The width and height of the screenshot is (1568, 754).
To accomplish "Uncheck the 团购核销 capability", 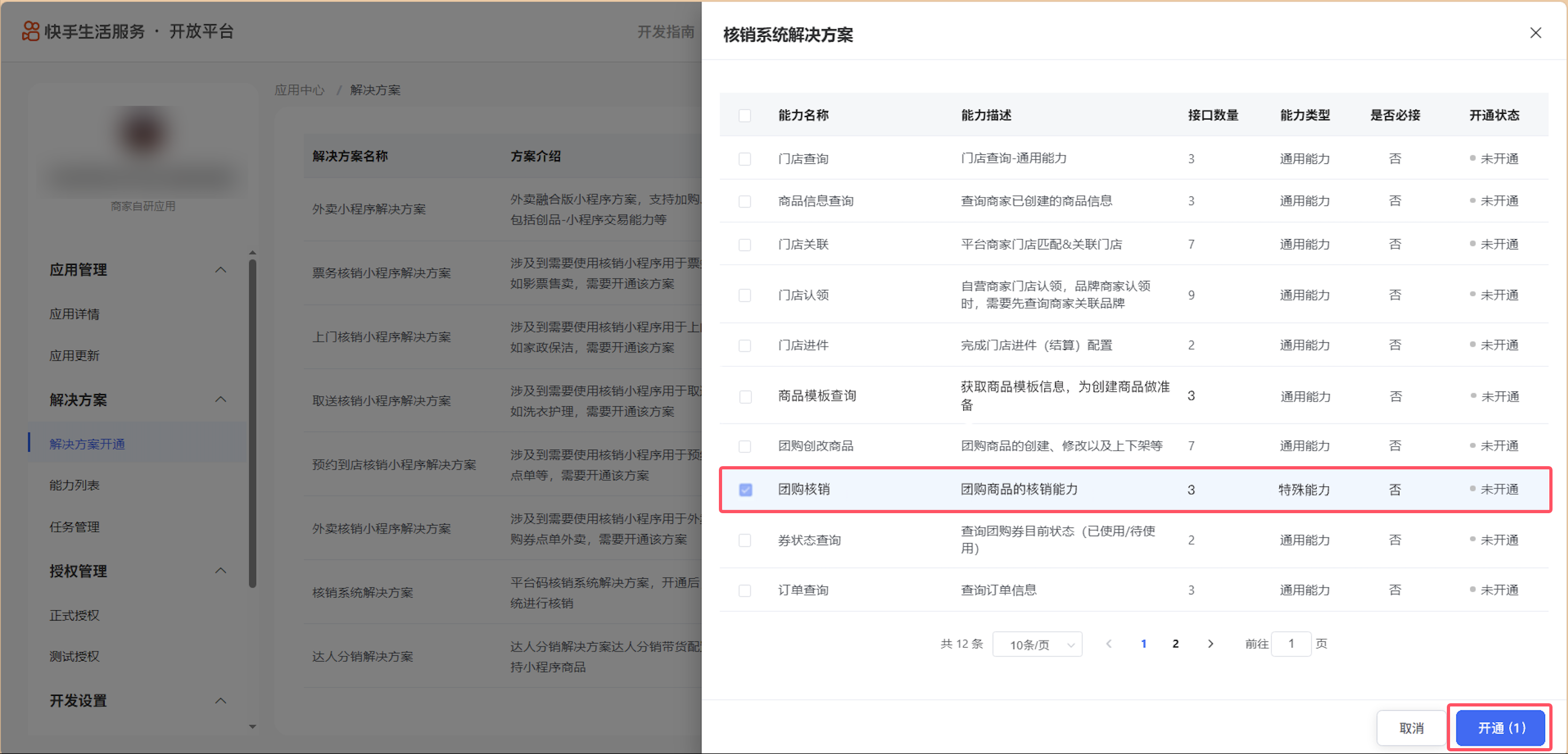I will (x=745, y=489).
